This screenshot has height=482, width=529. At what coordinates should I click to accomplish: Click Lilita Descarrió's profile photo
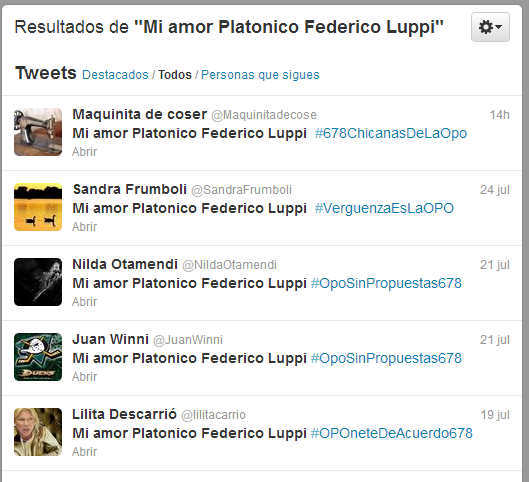click(38, 432)
